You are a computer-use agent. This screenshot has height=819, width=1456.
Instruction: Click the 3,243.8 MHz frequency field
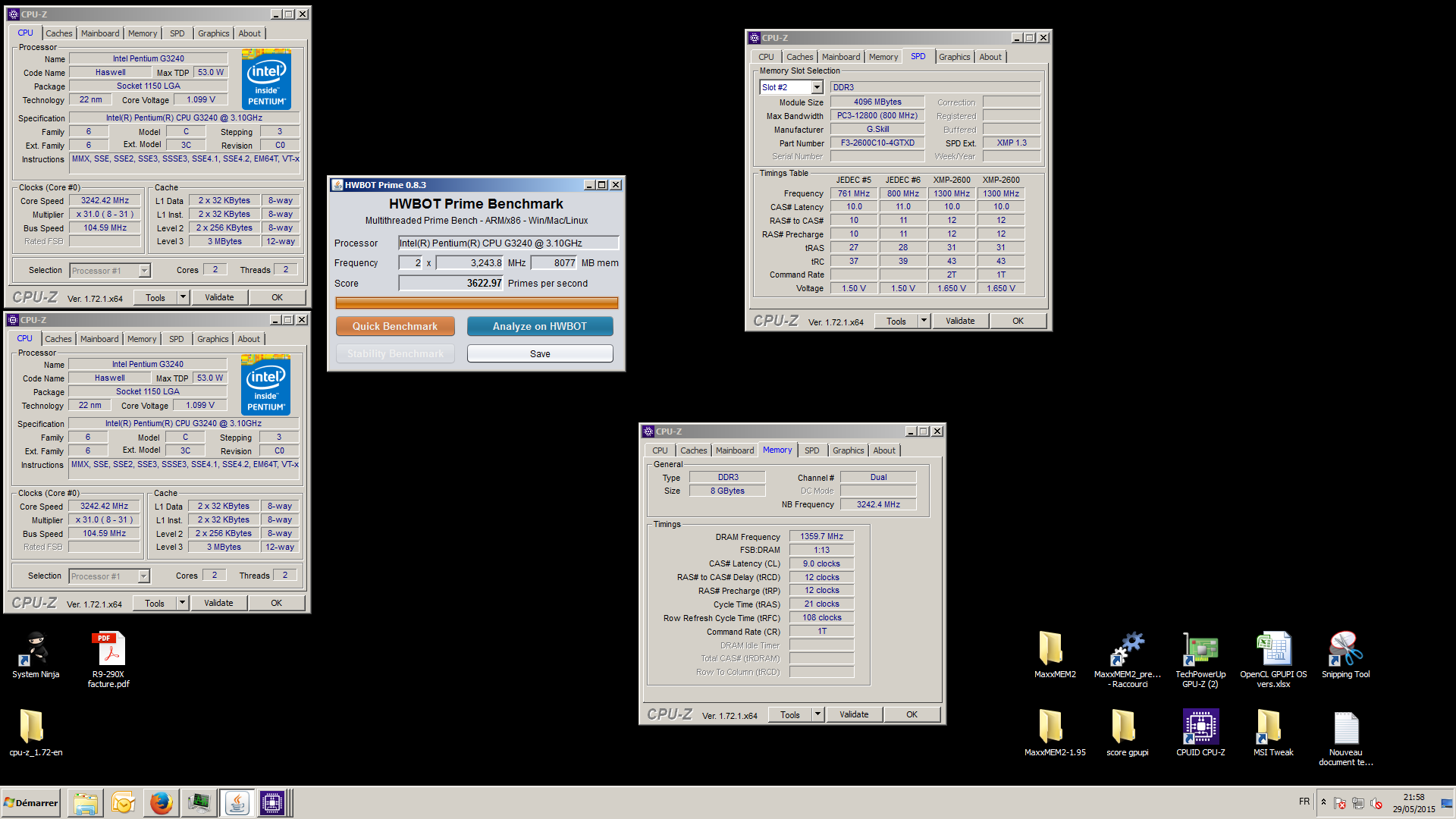[469, 263]
